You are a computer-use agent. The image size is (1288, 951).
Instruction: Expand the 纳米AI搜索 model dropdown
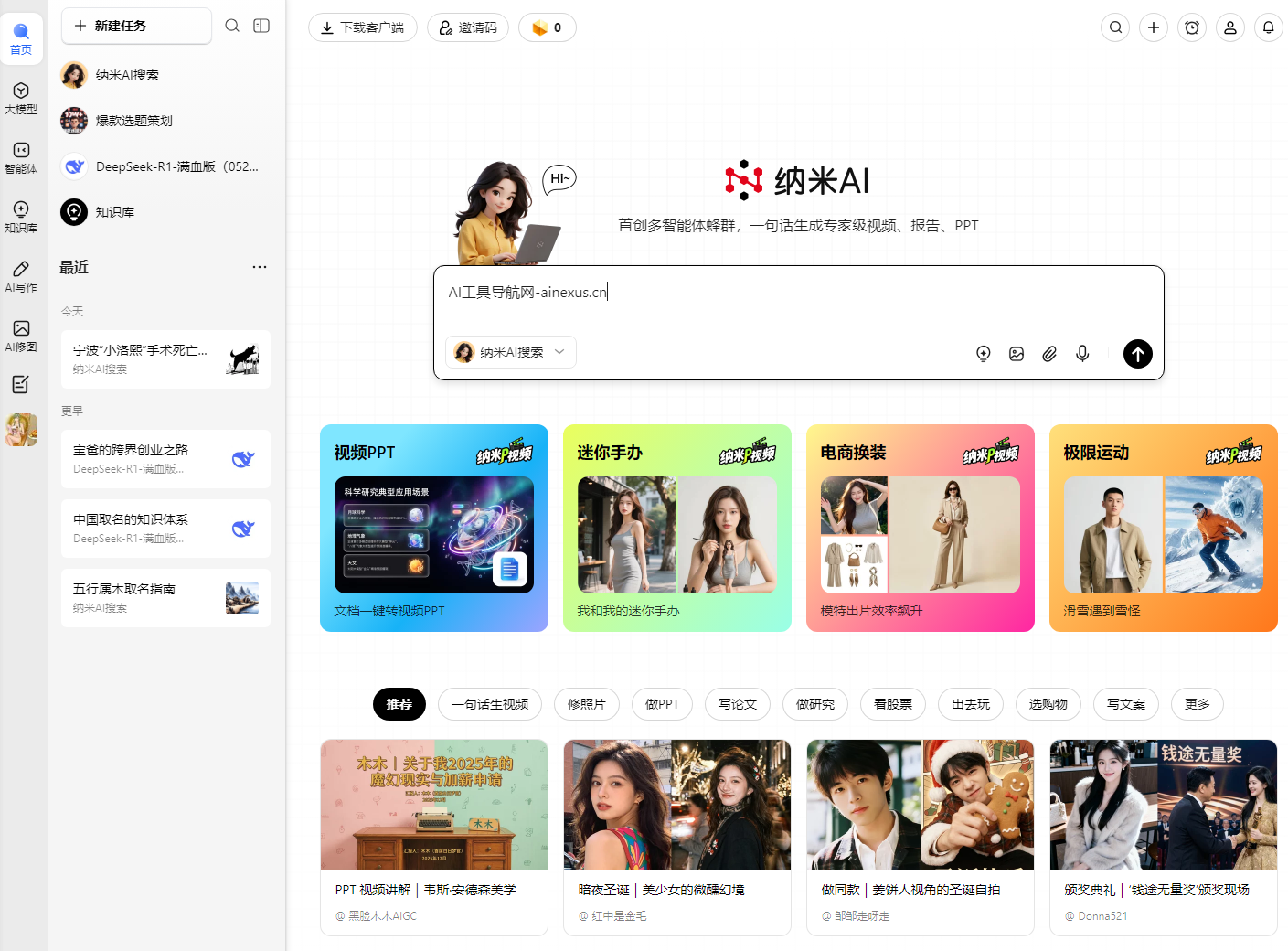pos(511,352)
